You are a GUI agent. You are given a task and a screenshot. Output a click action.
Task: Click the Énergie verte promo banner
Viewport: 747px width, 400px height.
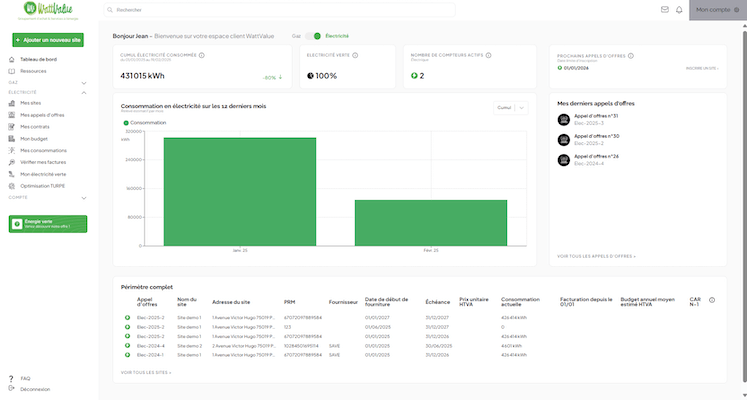49,224
